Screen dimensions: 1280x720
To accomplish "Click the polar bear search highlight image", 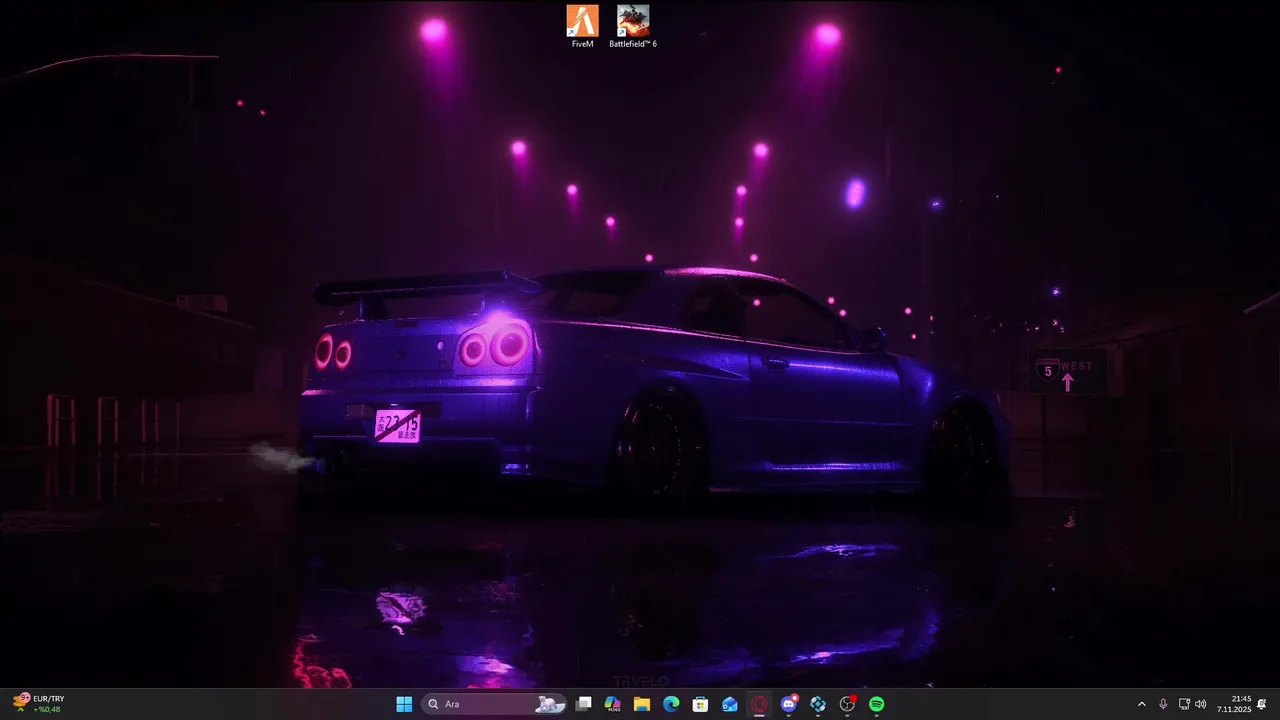I will (550, 704).
